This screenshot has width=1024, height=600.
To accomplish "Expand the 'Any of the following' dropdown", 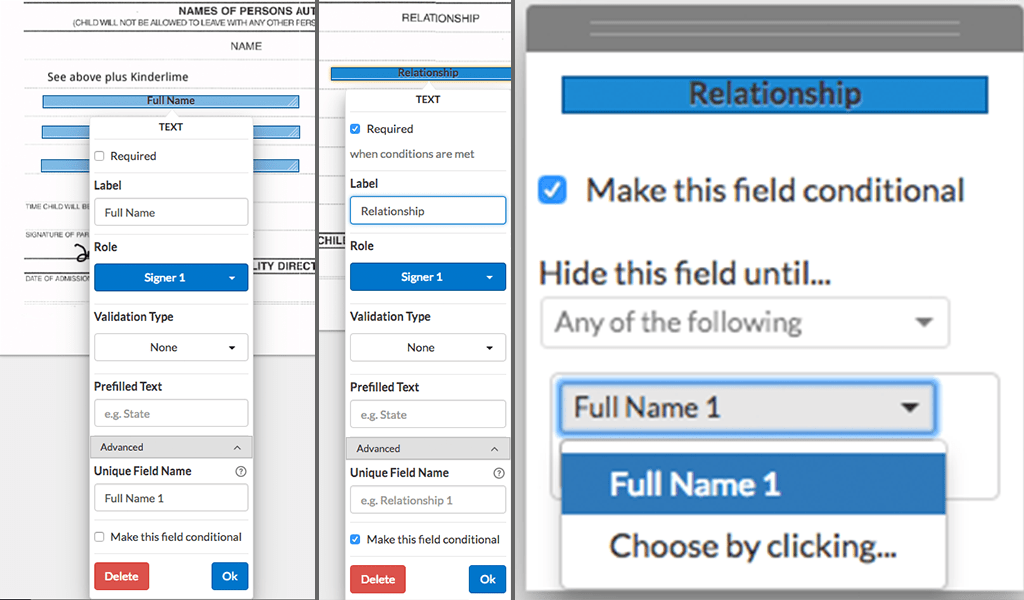I will [x=745, y=323].
